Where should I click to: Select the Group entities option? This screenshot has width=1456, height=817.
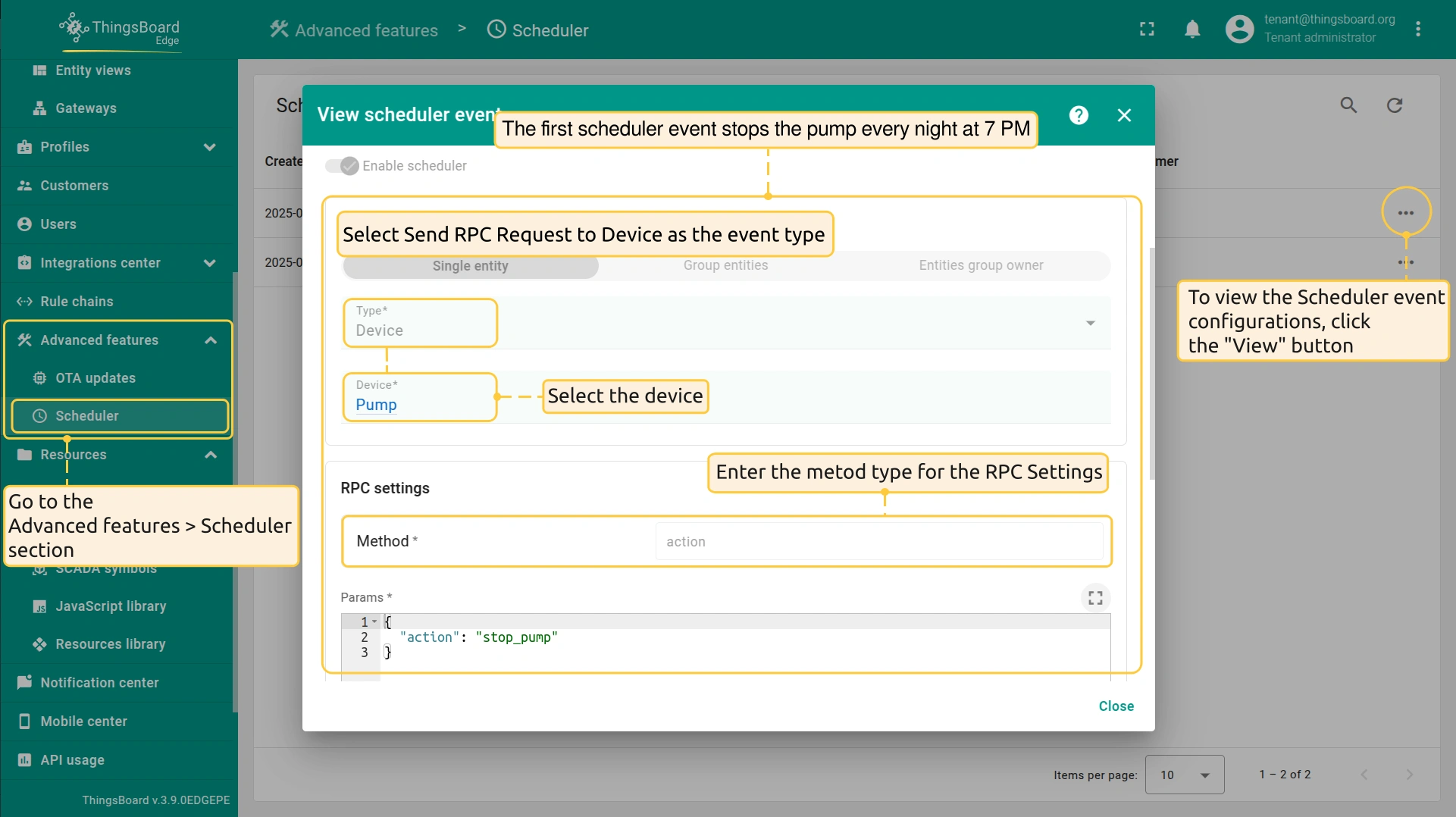click(725, 265)
